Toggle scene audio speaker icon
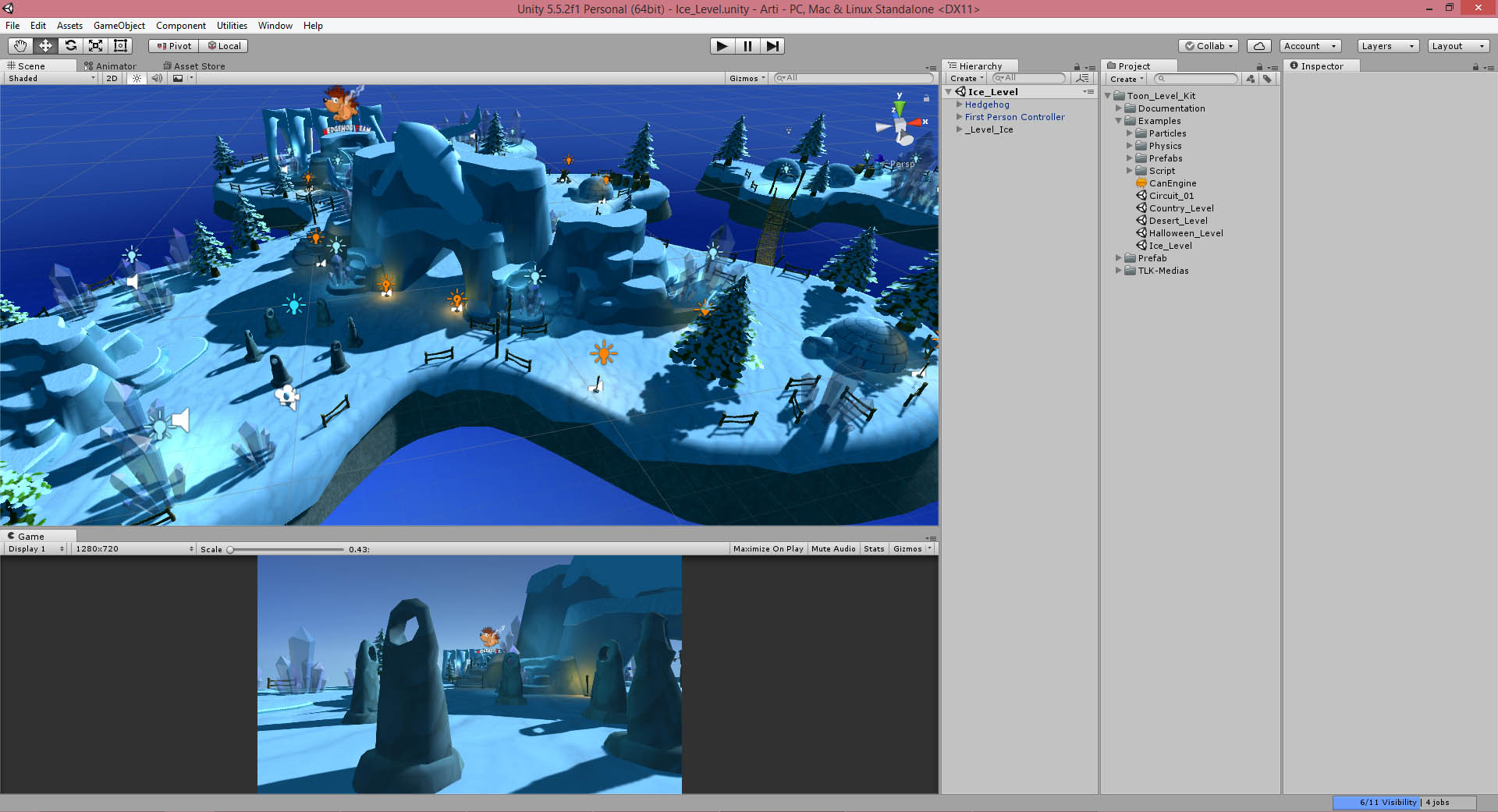 pos(157,78)
